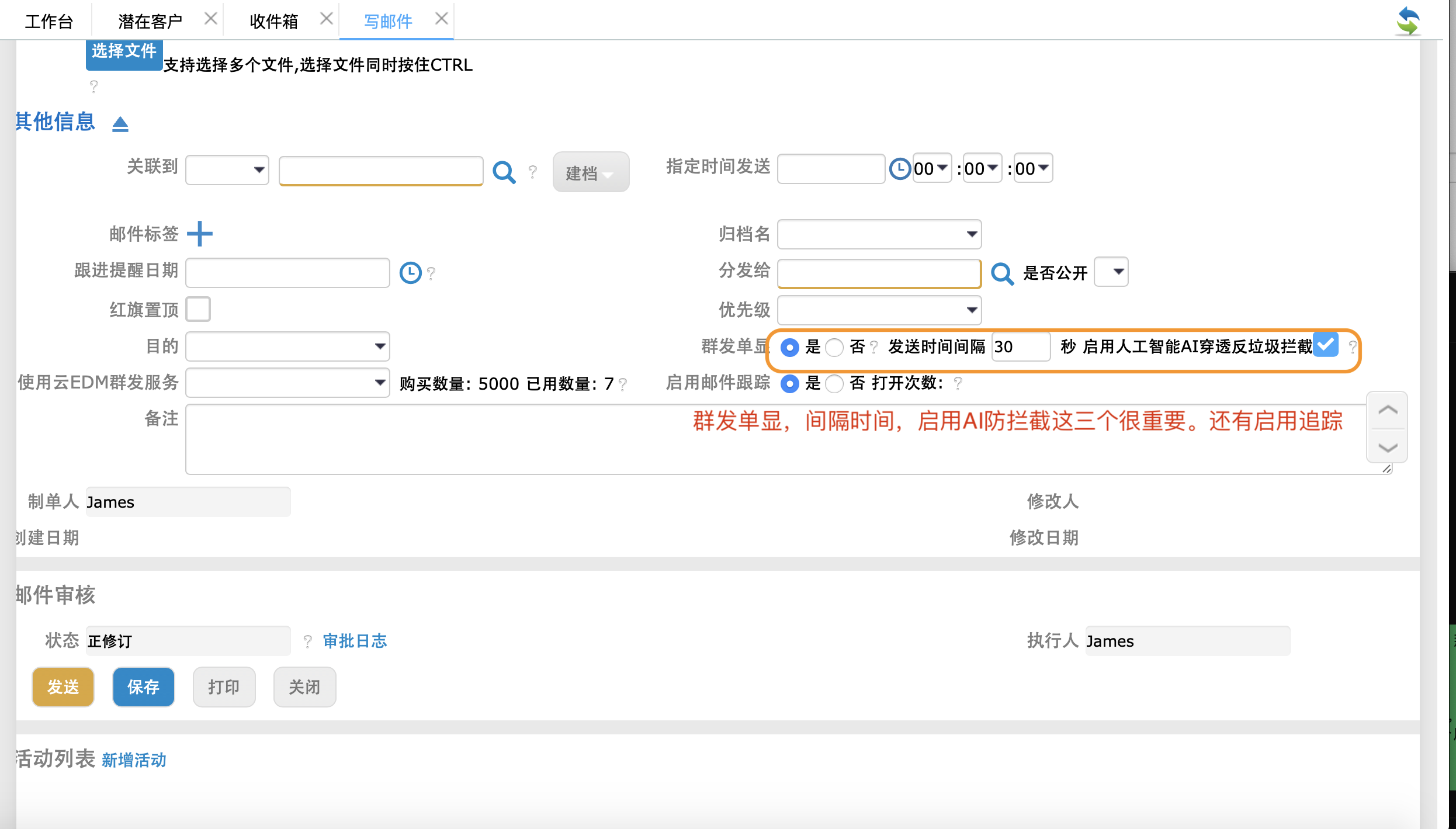This screenshot has height=829, width=1456.
Task: Select 否 radio for 启用邮件跟踪
Action: pos(834,383)
